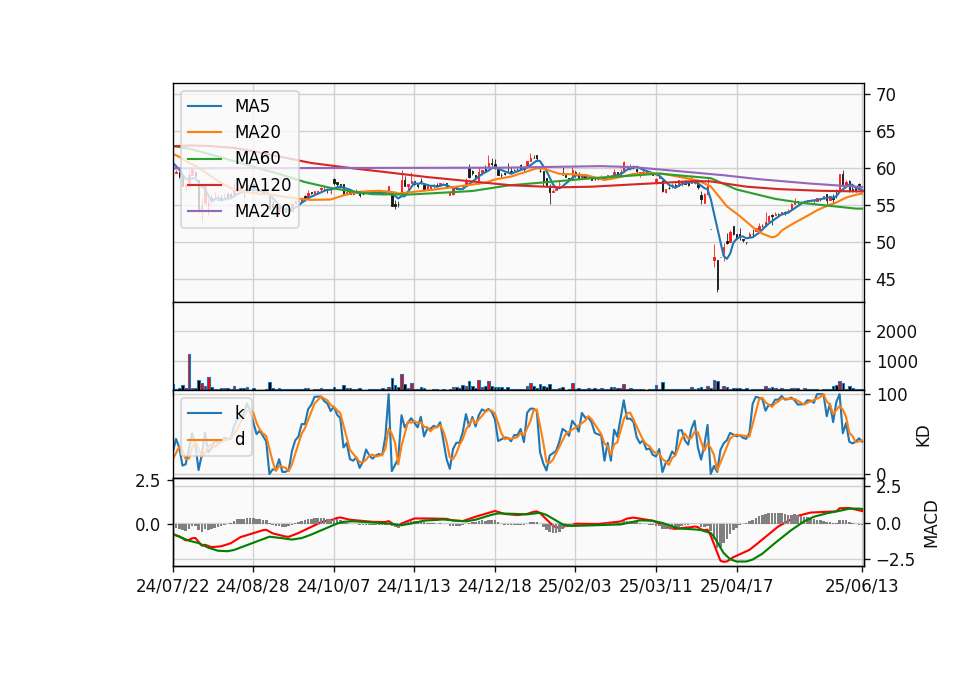Click the 25/02/03 date label
This screenshot has height=690, width=960.
(x=575, y=586)
